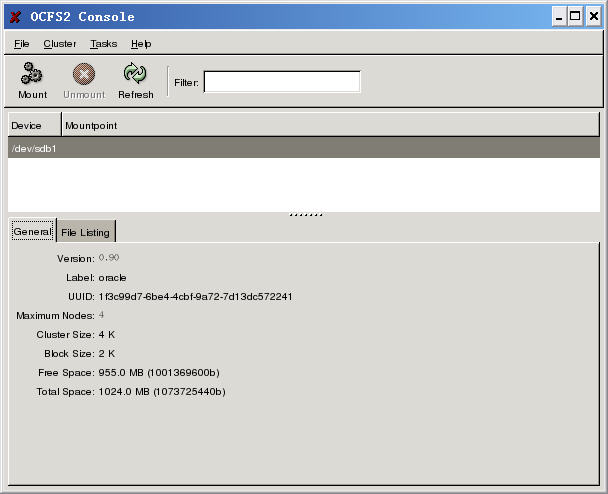Switch to the File Listing tab
This screenshot has width=608, height=494.
point(86,233)
